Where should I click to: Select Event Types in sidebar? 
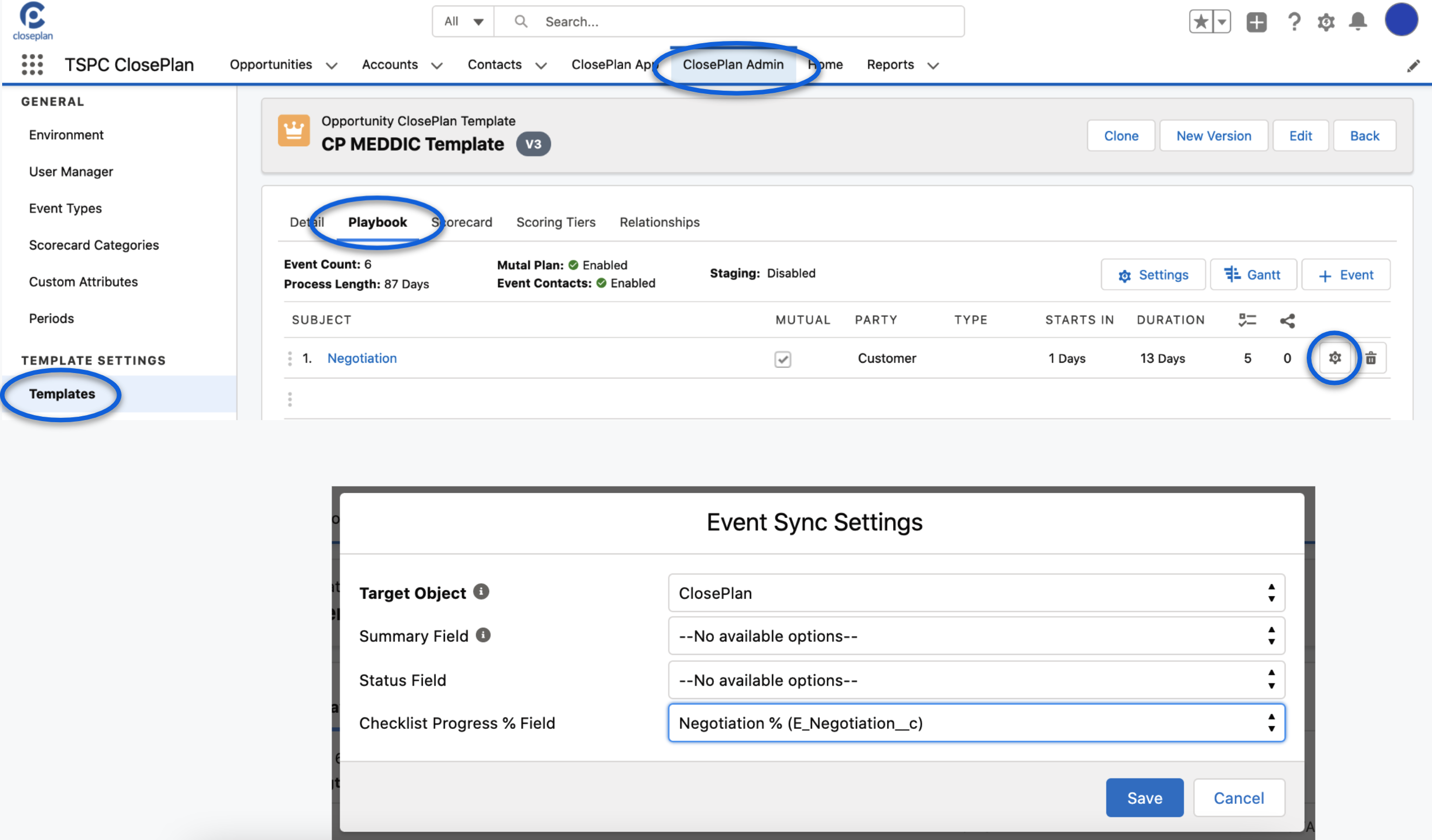coord(65,208)
